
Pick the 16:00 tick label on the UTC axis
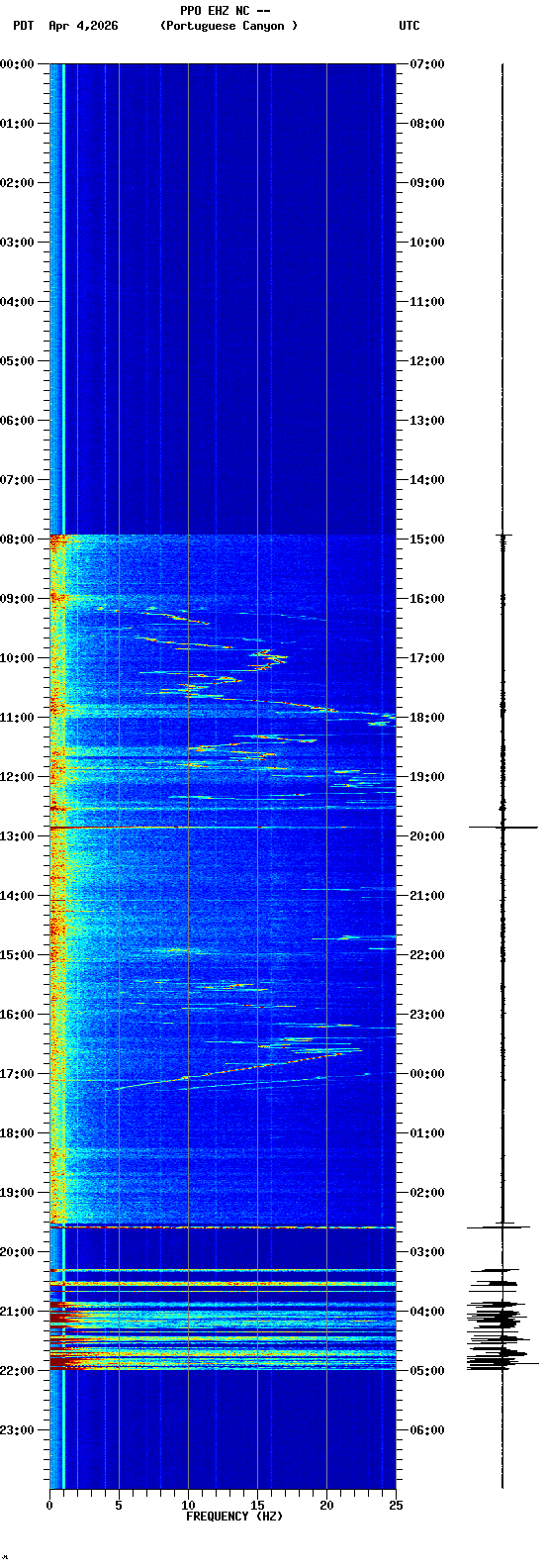[x=427, y=599]
